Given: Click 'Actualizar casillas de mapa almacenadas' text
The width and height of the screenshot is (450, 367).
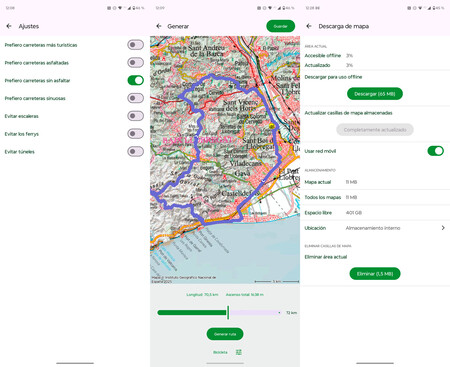Looking at the screenshot, I should coord(348,113).
